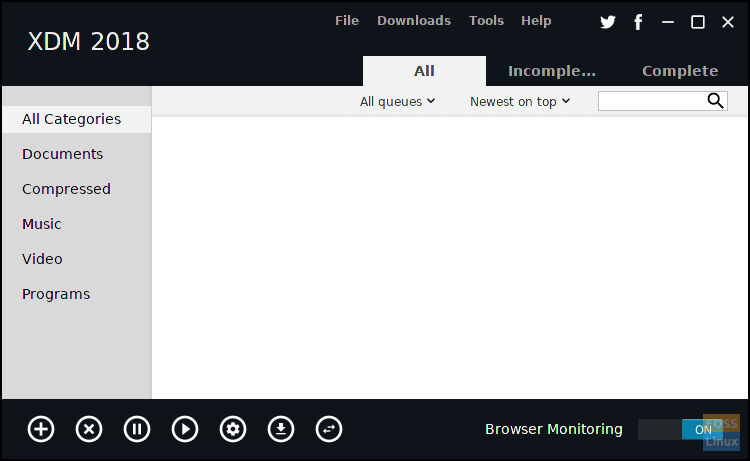Switch to the Incomplete tab
The image size is (750, 461).
click(x=552, y=71)
